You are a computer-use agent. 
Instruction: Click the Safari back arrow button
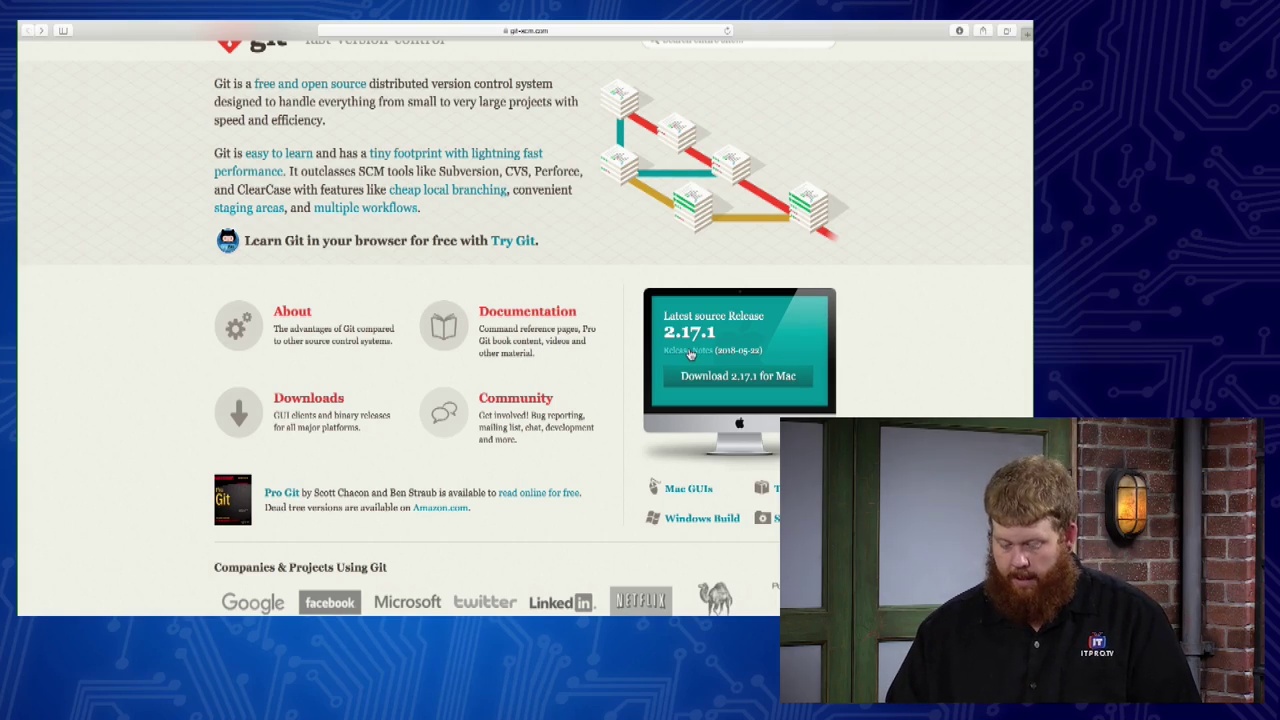28,31
